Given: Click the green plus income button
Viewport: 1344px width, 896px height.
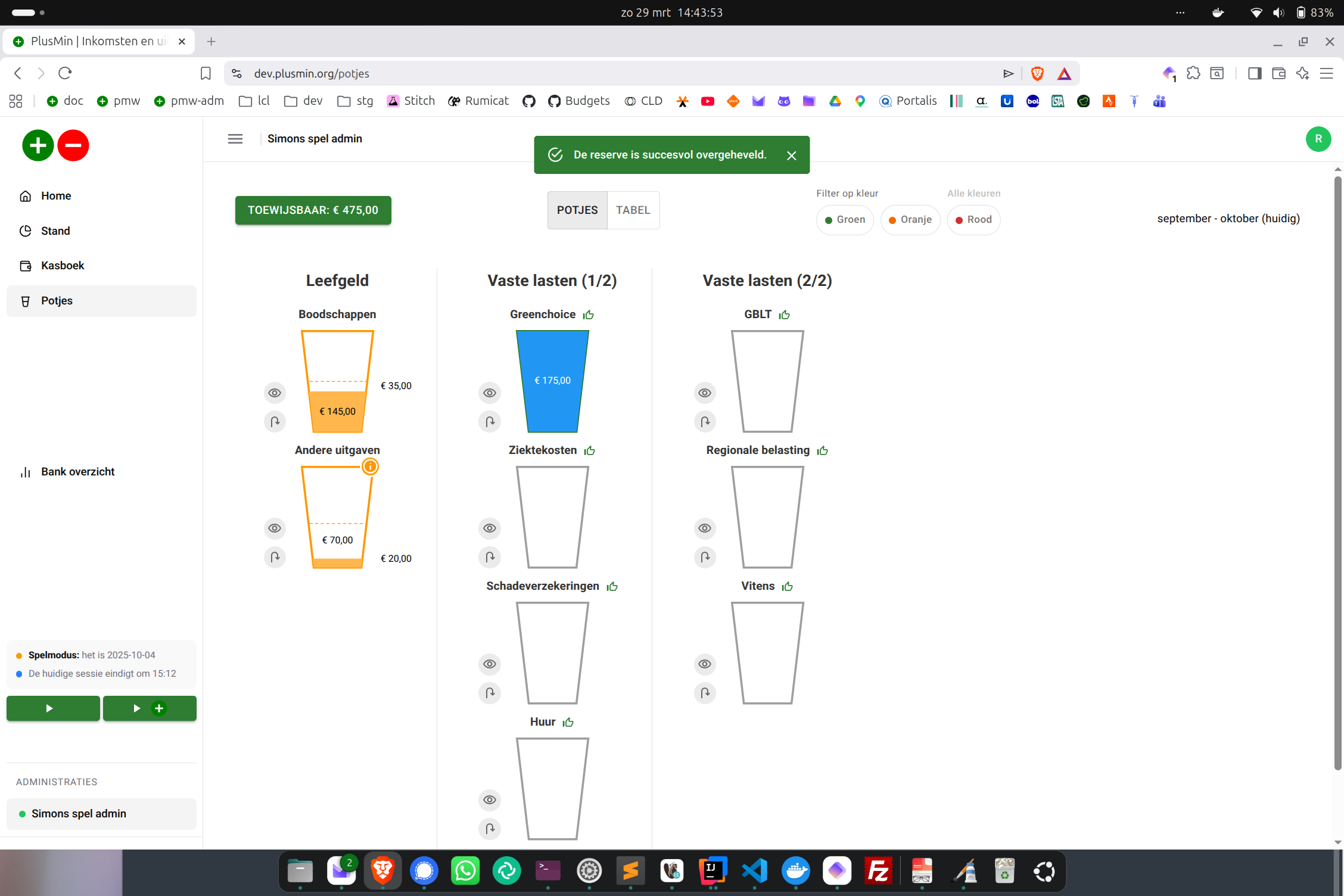Looking at the screenshot, I should [38, 145].
